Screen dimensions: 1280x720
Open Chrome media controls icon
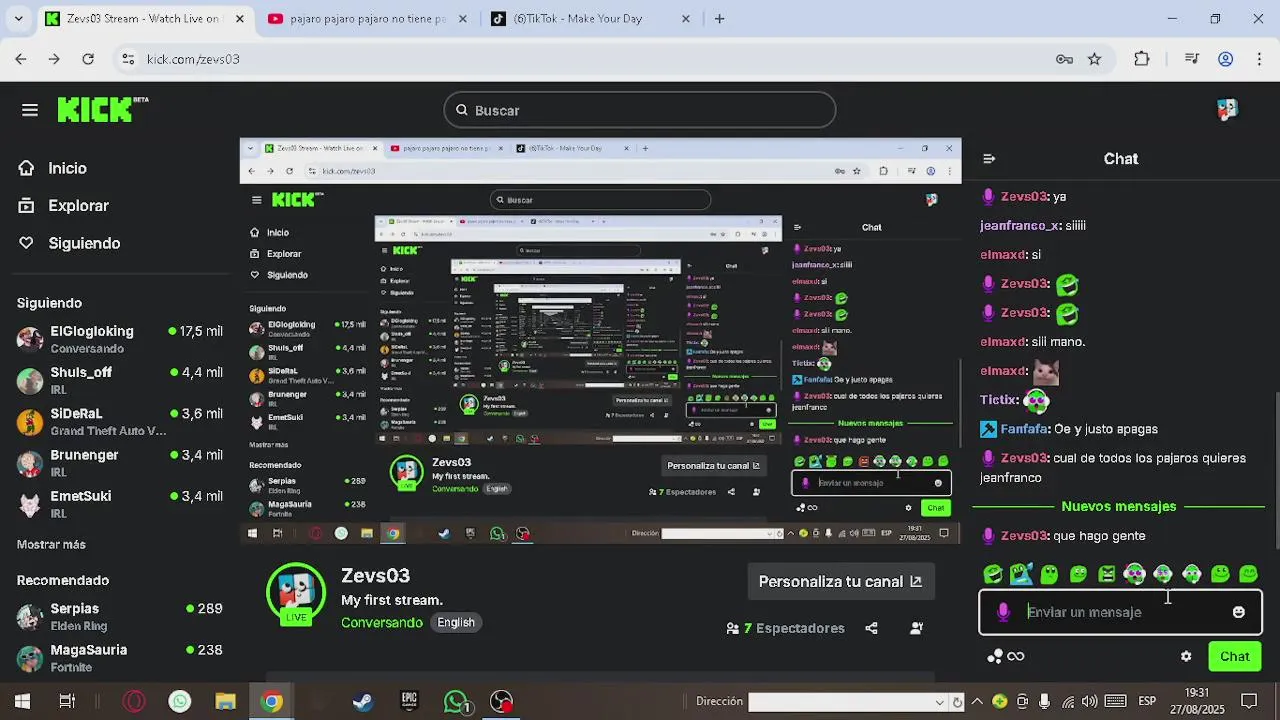coord(1191,59)
